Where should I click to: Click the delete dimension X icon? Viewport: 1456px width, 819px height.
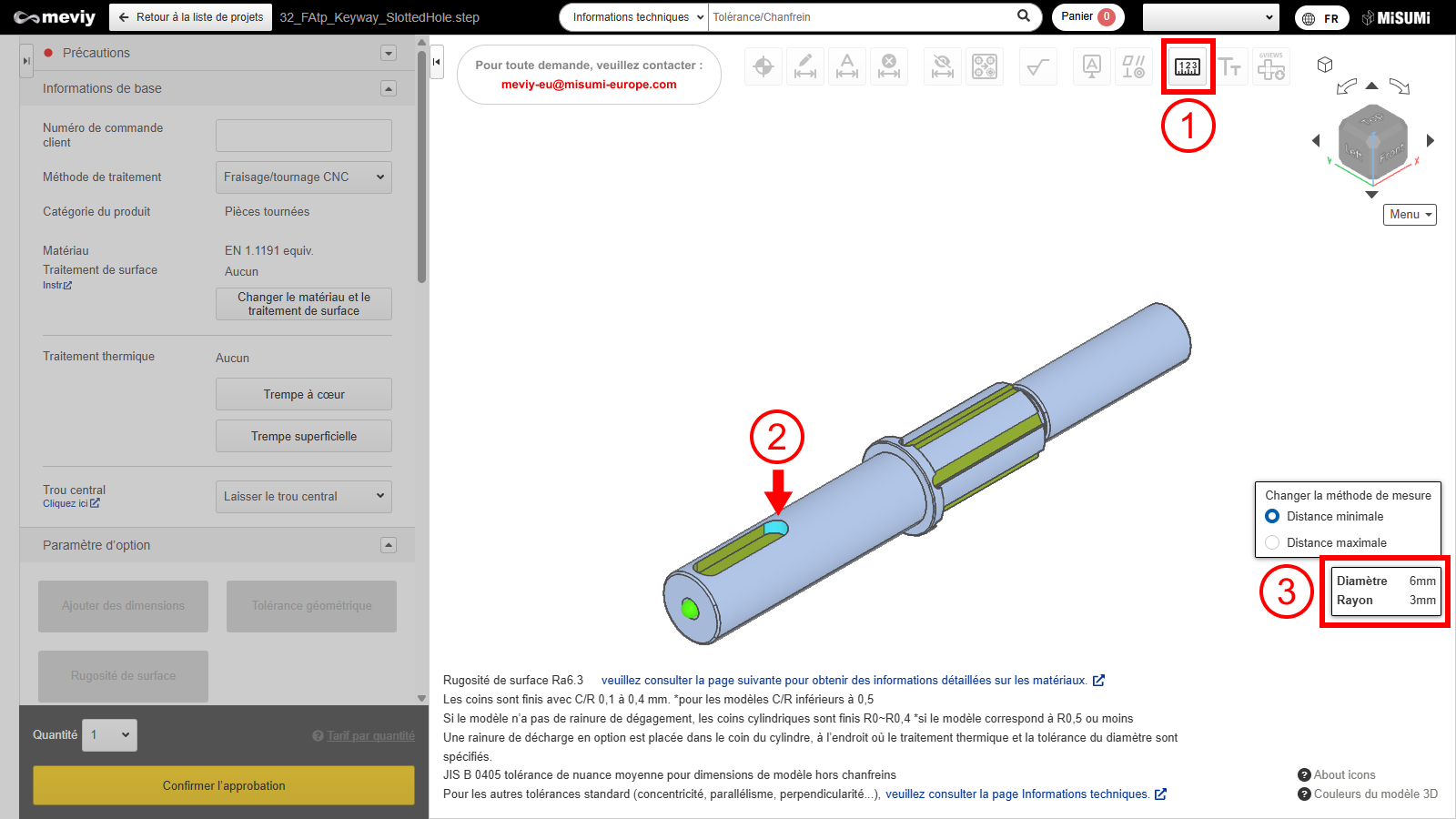tap(889, 66)
